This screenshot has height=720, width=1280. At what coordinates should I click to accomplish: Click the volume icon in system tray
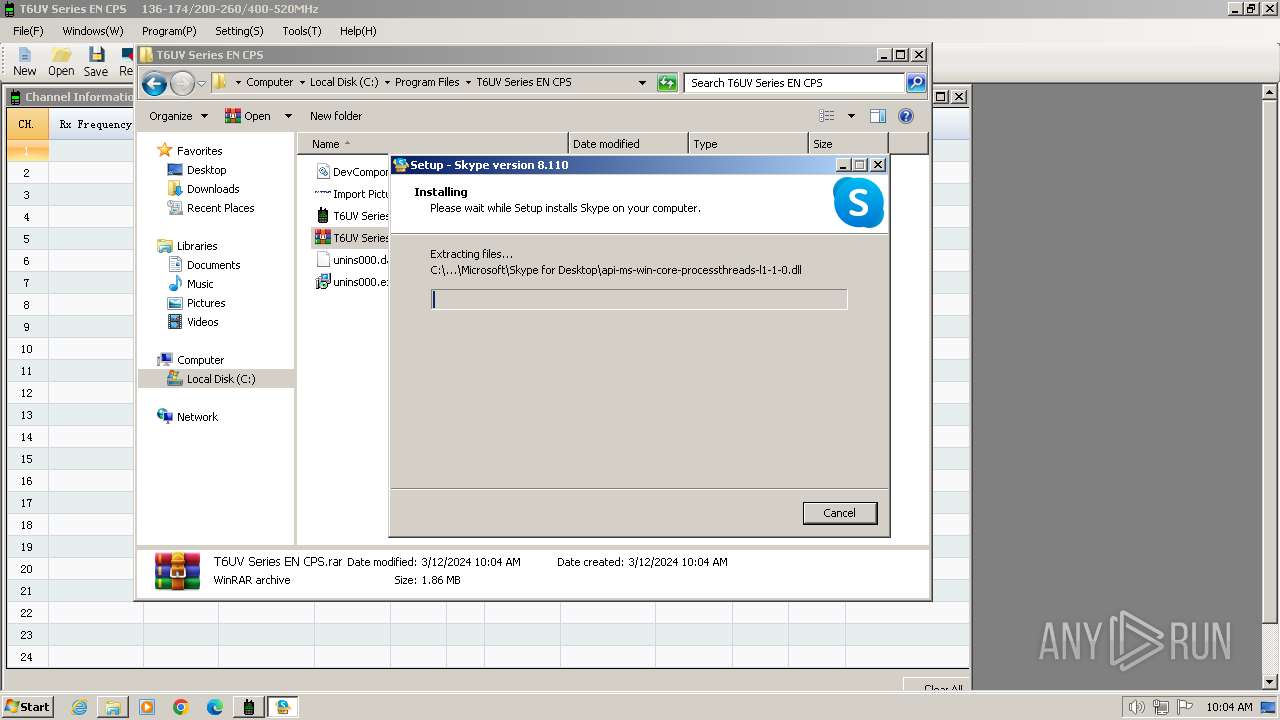click(1136, 707)
